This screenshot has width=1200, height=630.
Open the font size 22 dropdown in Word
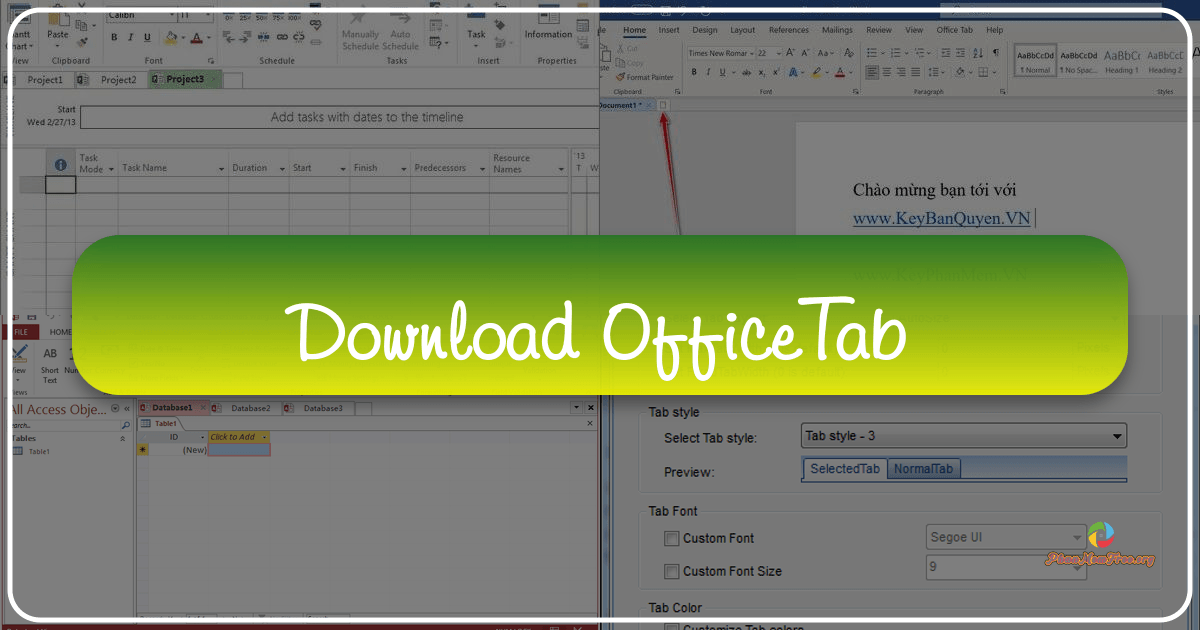[778, 53]
